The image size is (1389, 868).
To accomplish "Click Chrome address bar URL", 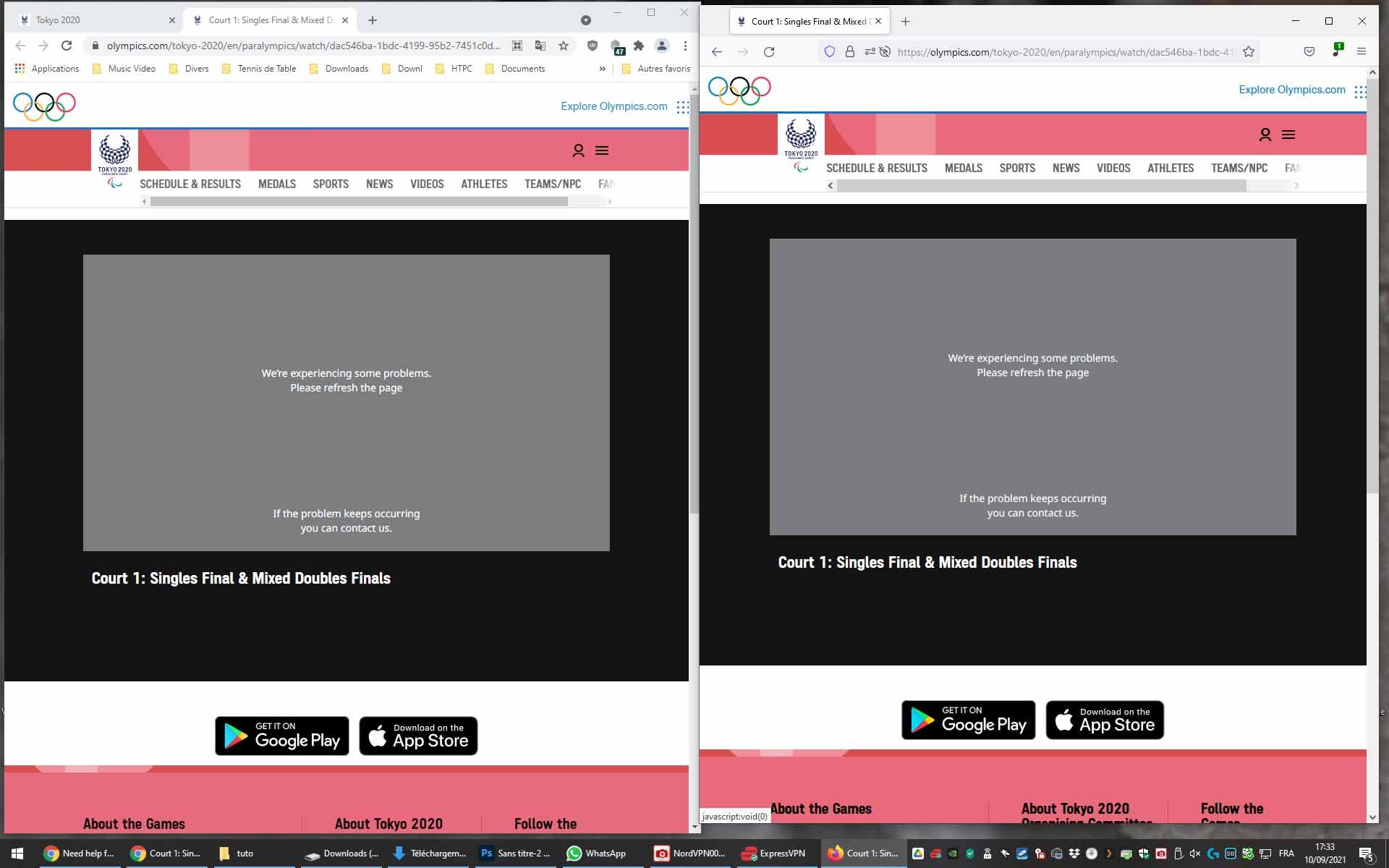I will (303, 46).
